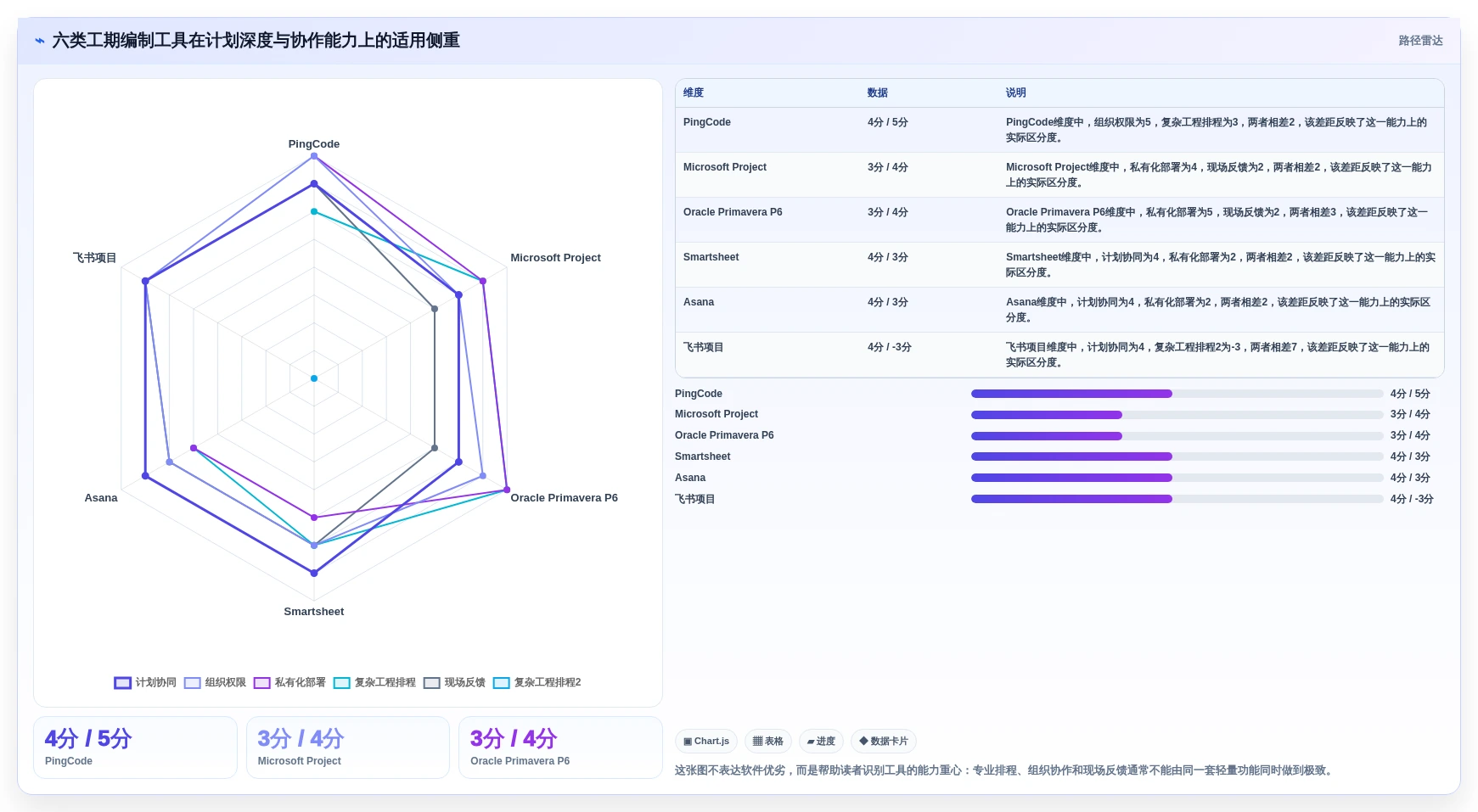Select the Smartsheet table row
Screen dimensions: 1478x812
[1059, 265]
